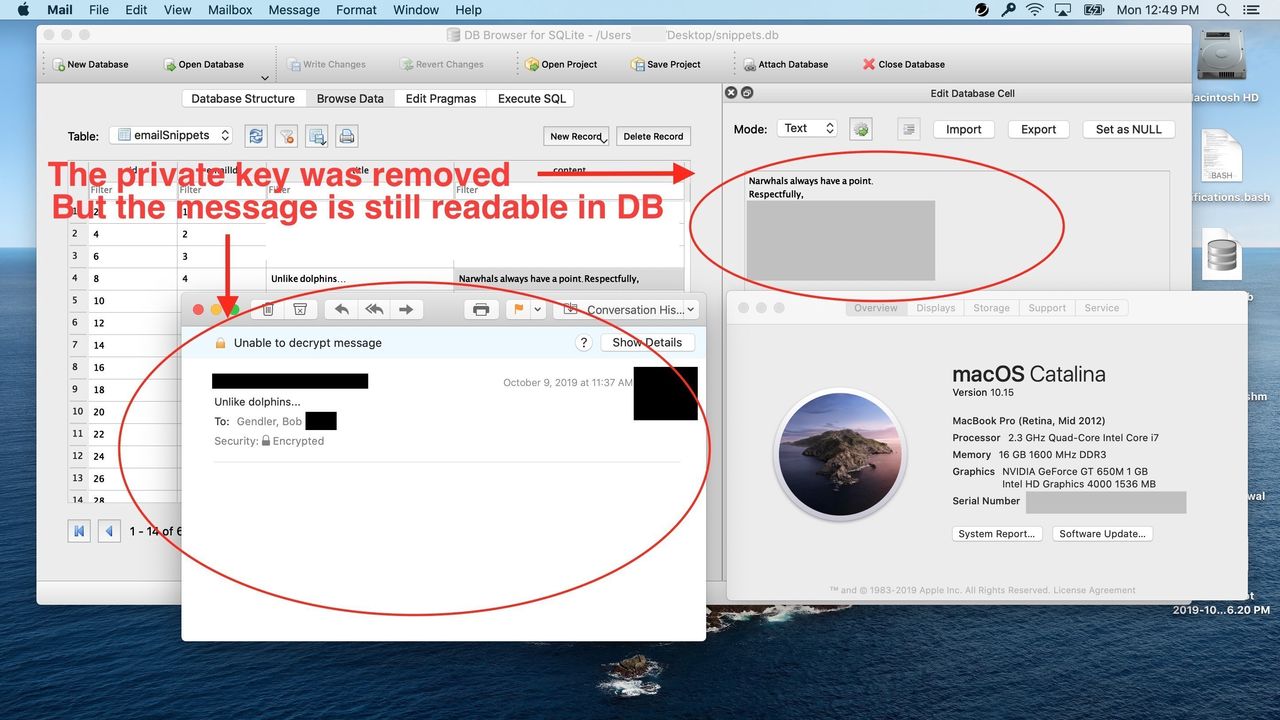Click the clear all filters icon
Viewport: 1280px width, 720px height.
point(286,136)
